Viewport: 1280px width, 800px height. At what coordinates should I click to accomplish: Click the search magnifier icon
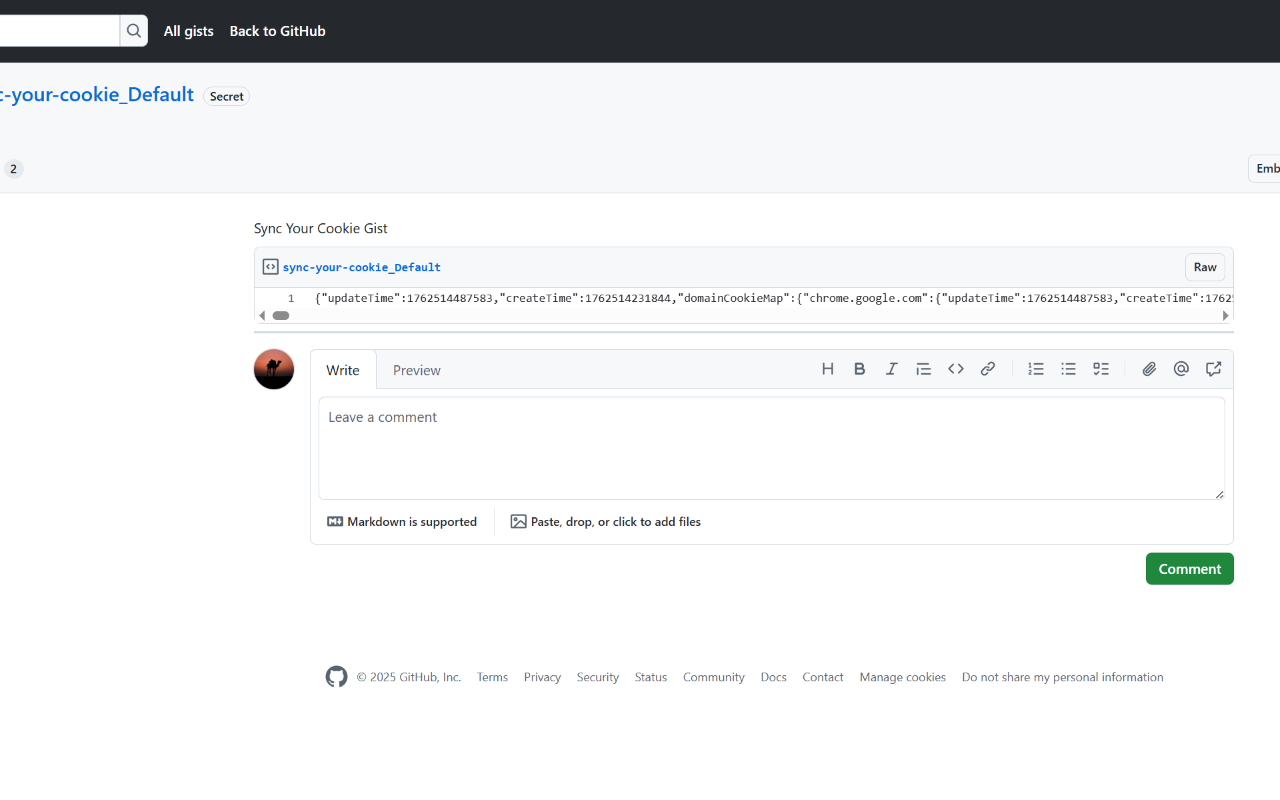point(133,31)
